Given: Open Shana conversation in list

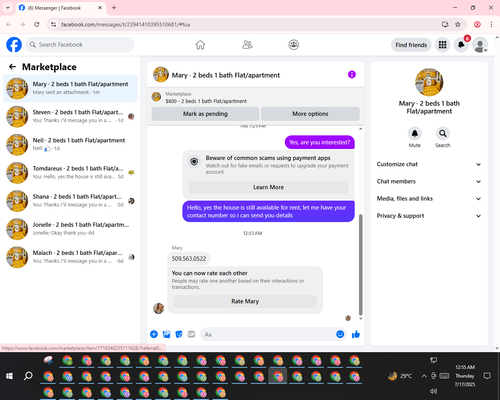Looking at the screenshot, I should click(70, 201).
